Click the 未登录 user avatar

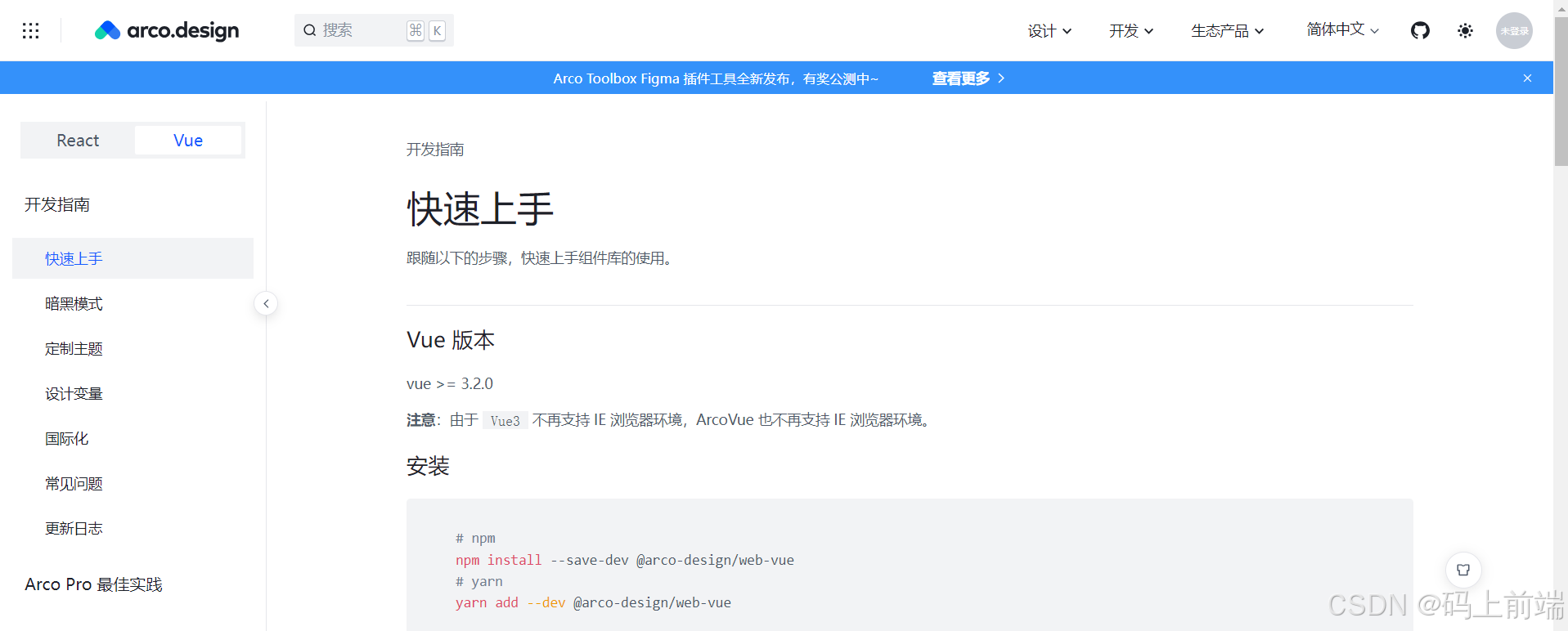(x=1514, y=30)
